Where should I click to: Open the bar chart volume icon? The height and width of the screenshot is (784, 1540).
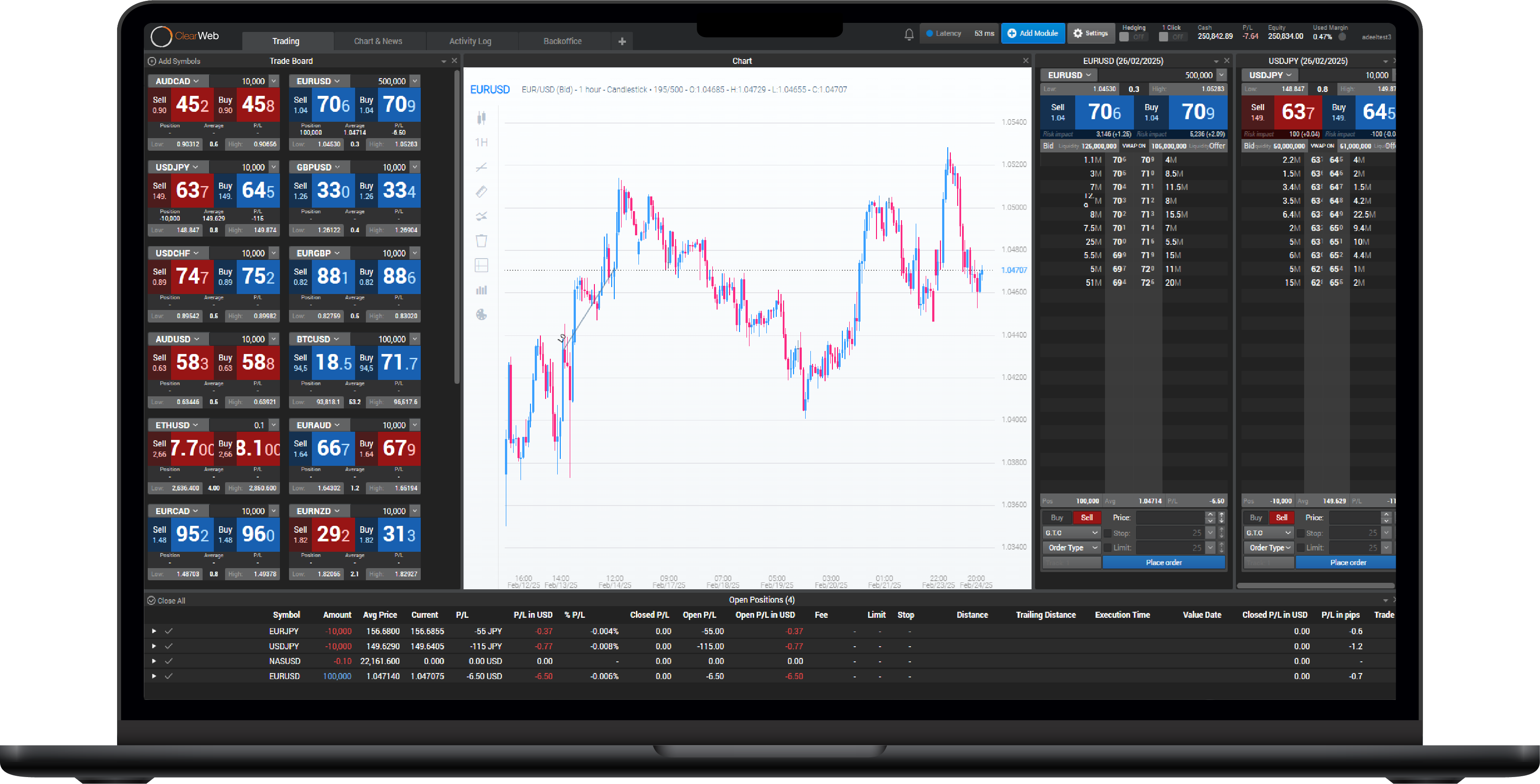click(x=481, y=291)
